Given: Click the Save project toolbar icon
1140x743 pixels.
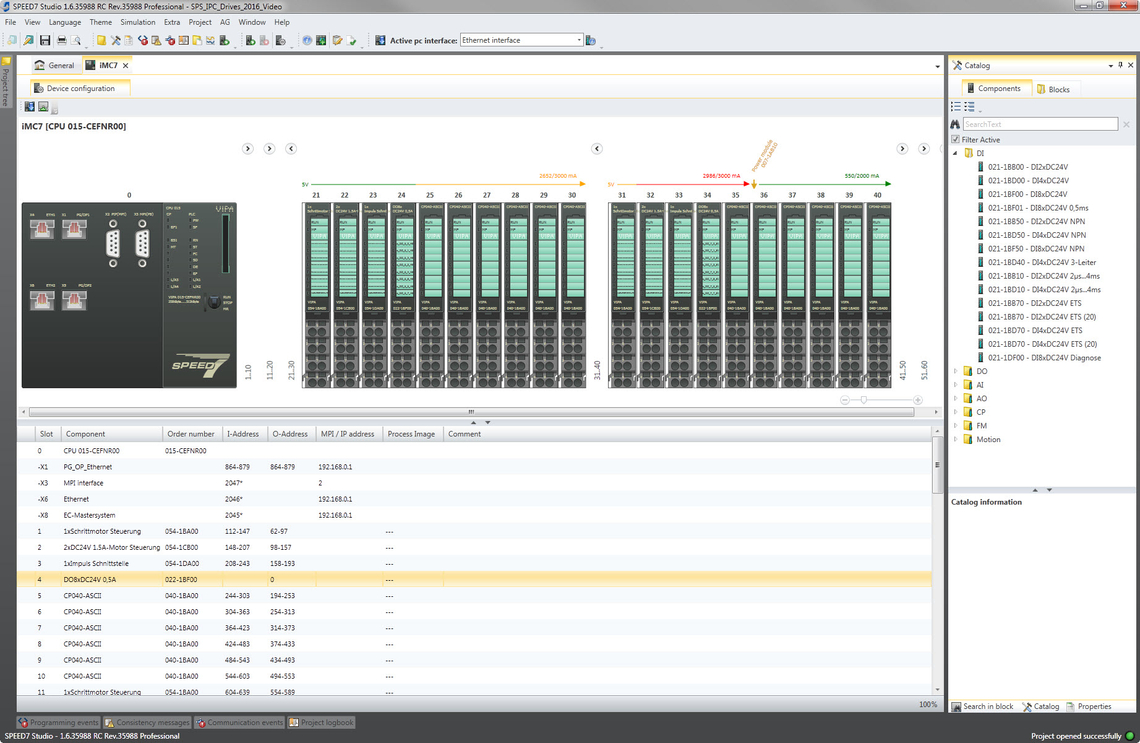Looking at the screenshot, I should click(x=44, y=41).
